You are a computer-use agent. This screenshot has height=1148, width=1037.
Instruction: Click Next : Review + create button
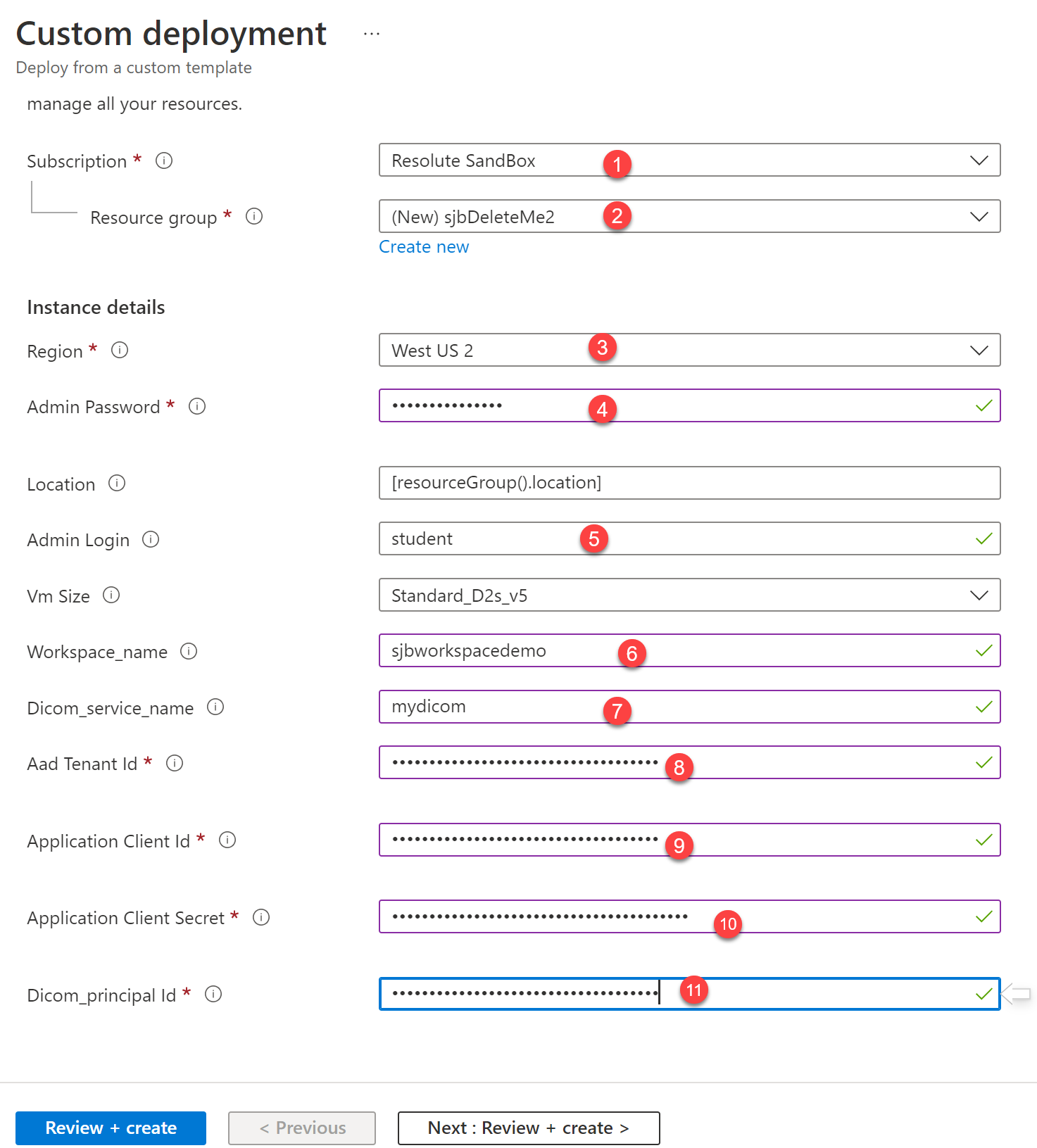(528, 1128)
